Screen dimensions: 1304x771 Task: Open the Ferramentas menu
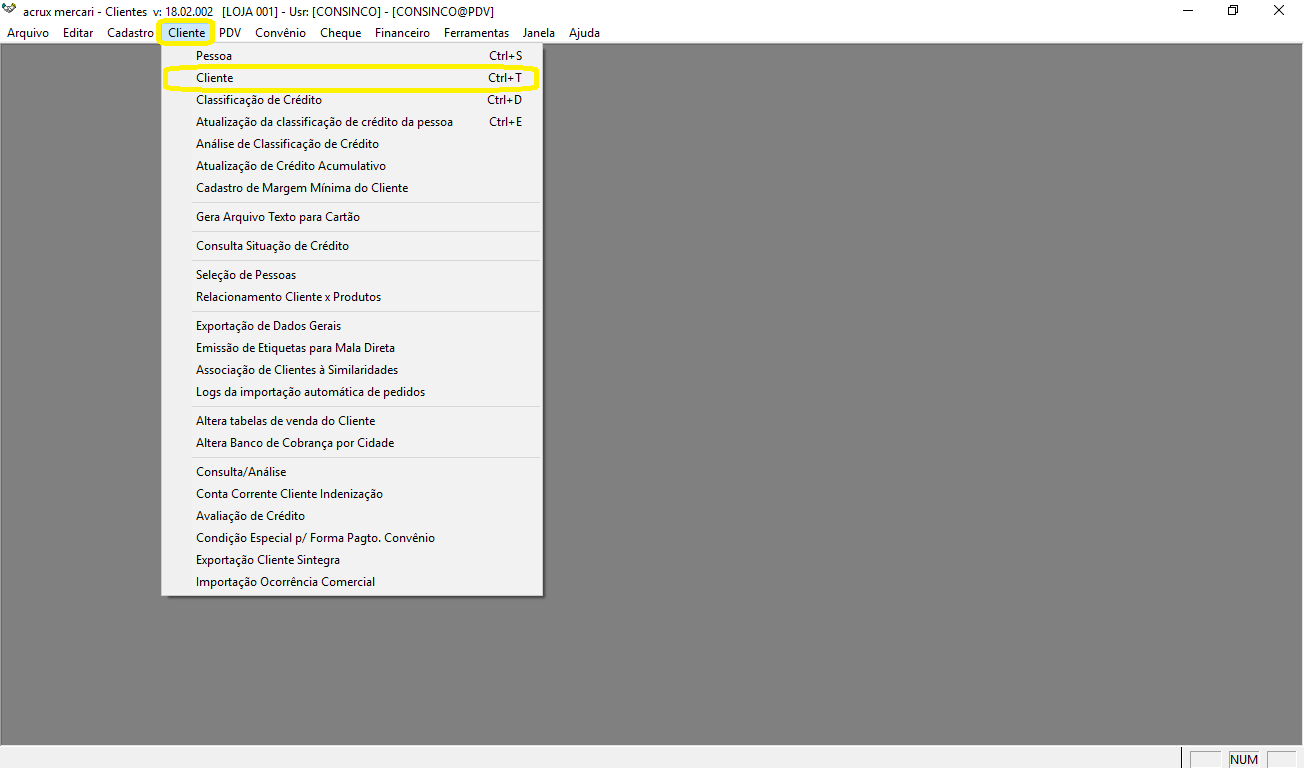[x=476, y=33]
